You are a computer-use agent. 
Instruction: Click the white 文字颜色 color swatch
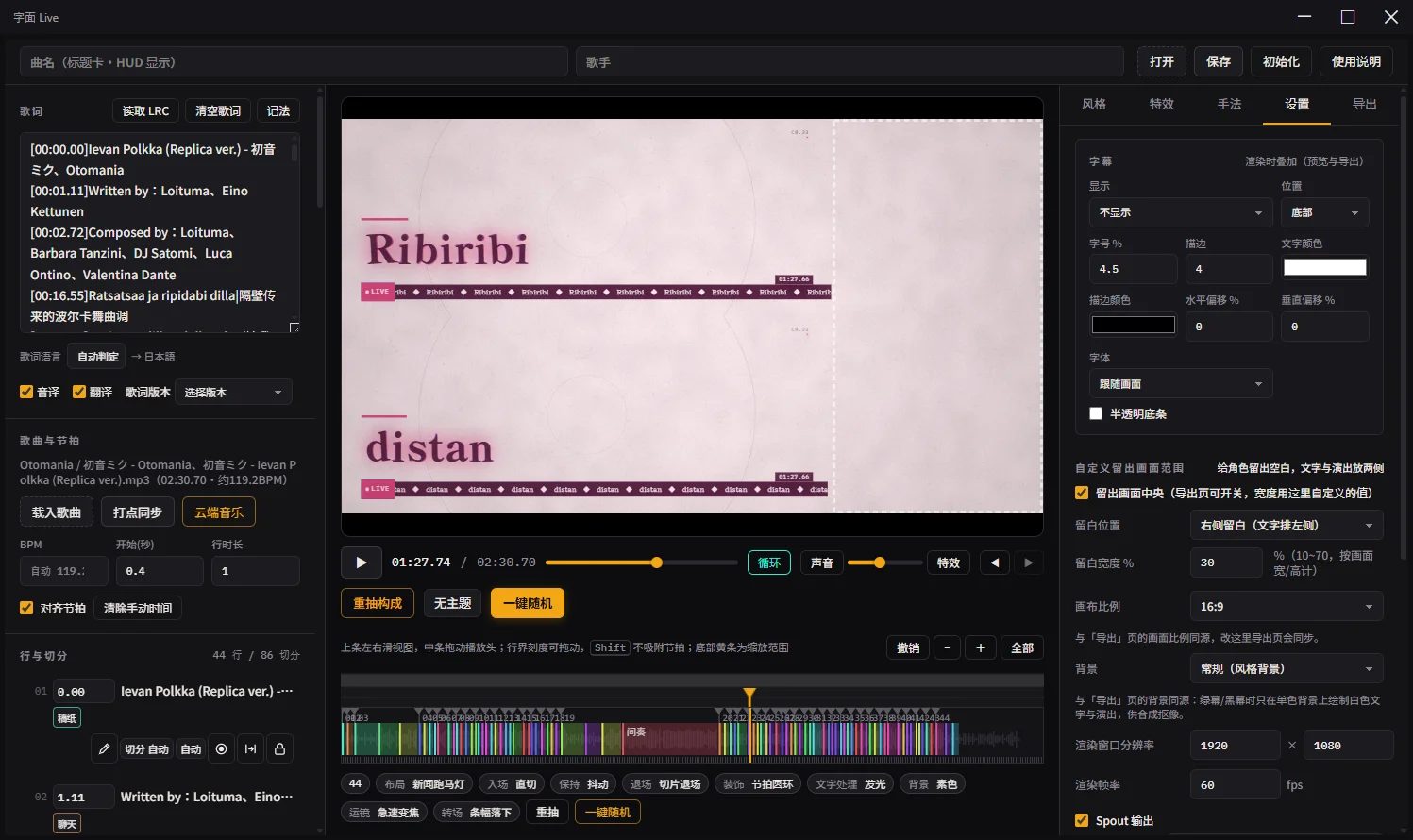[1325, 267]
